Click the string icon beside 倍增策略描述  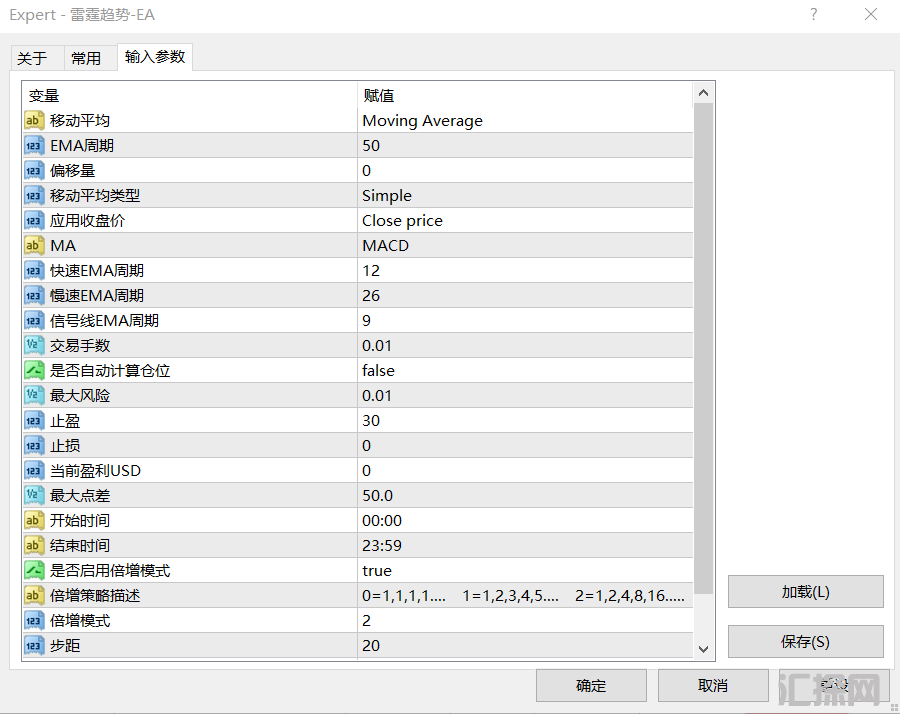34,595
